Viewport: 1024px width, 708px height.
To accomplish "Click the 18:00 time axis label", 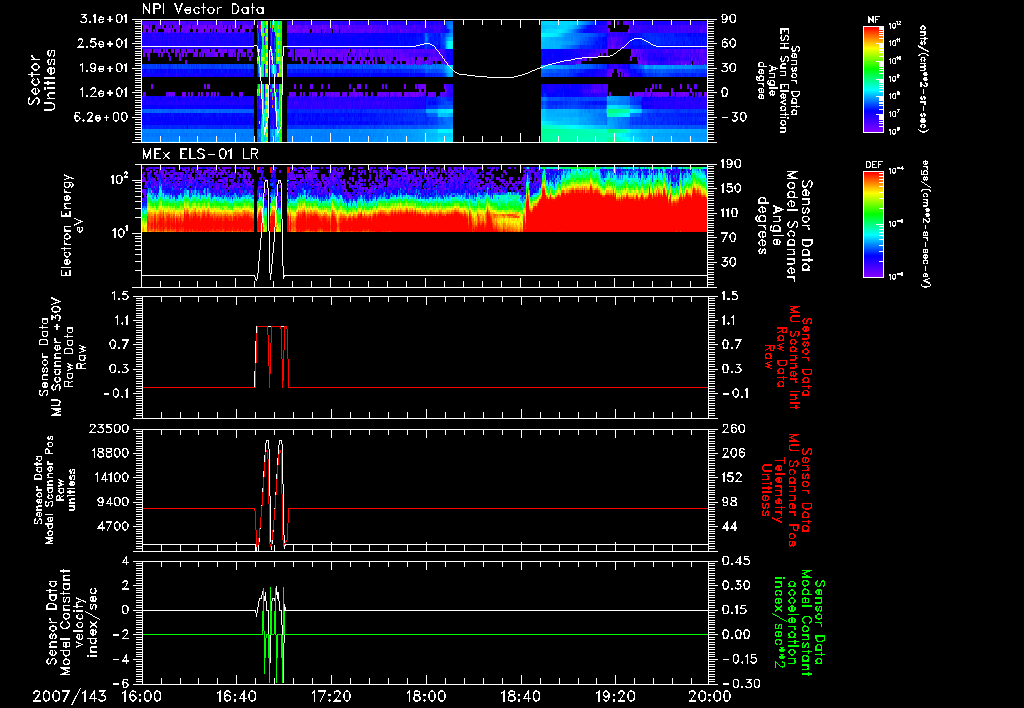I will [x=426, y=697].
